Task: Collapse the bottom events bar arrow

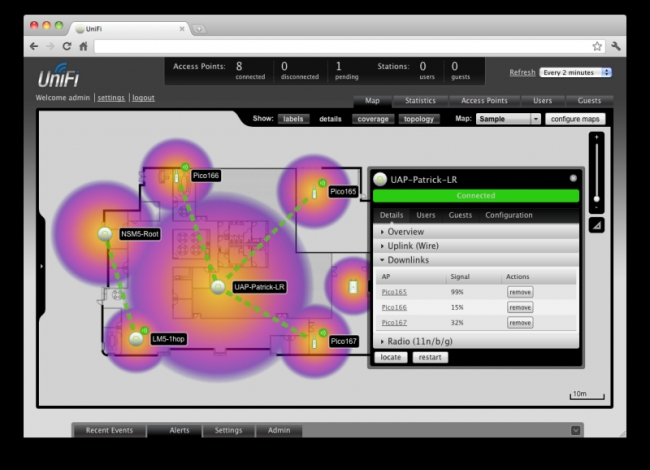Action: (575, 430)
